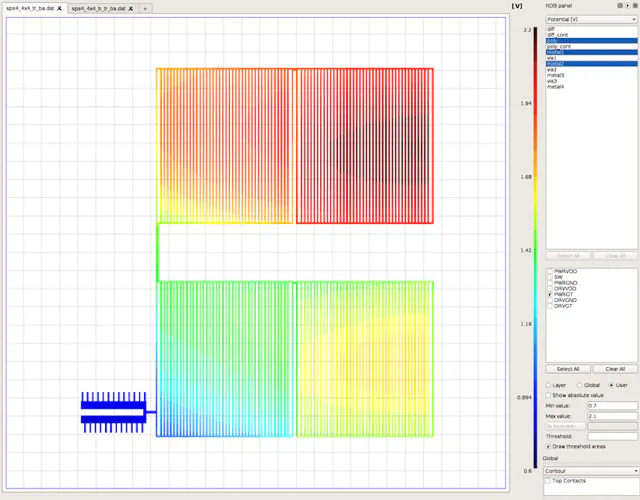Click the 2.2 label on color scale
640x500 pixels.
point(527,30)
